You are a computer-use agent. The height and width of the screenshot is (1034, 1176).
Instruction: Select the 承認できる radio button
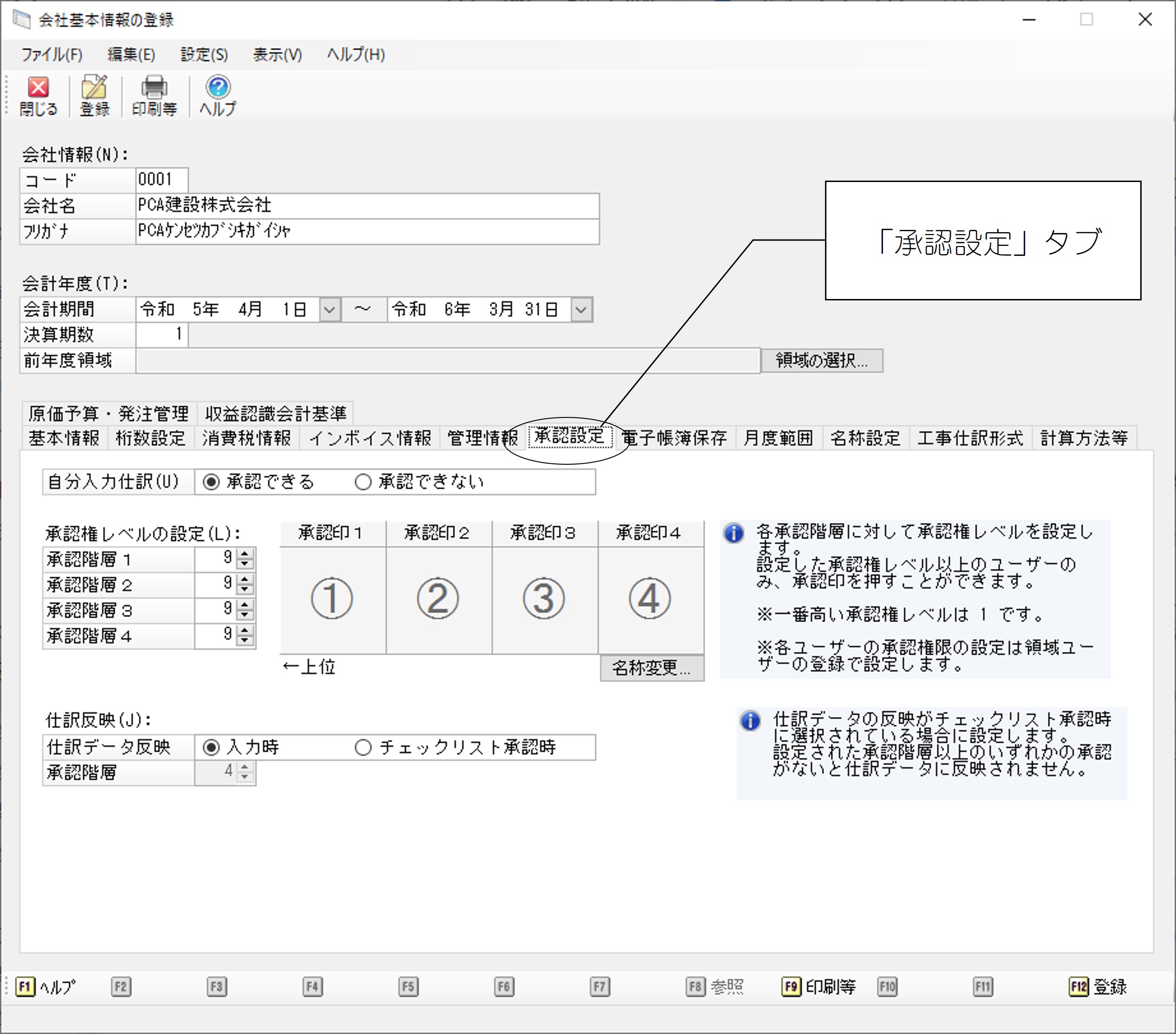211,481
